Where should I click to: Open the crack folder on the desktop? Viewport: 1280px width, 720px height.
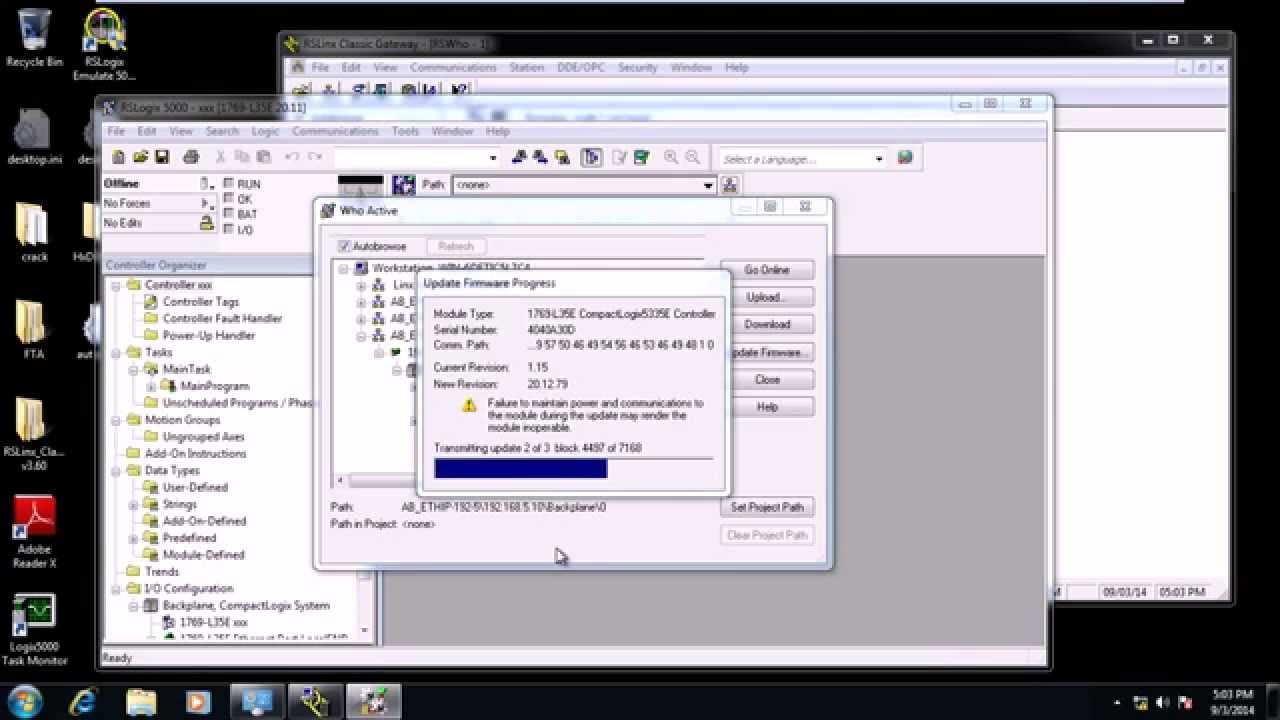[34, 232]
